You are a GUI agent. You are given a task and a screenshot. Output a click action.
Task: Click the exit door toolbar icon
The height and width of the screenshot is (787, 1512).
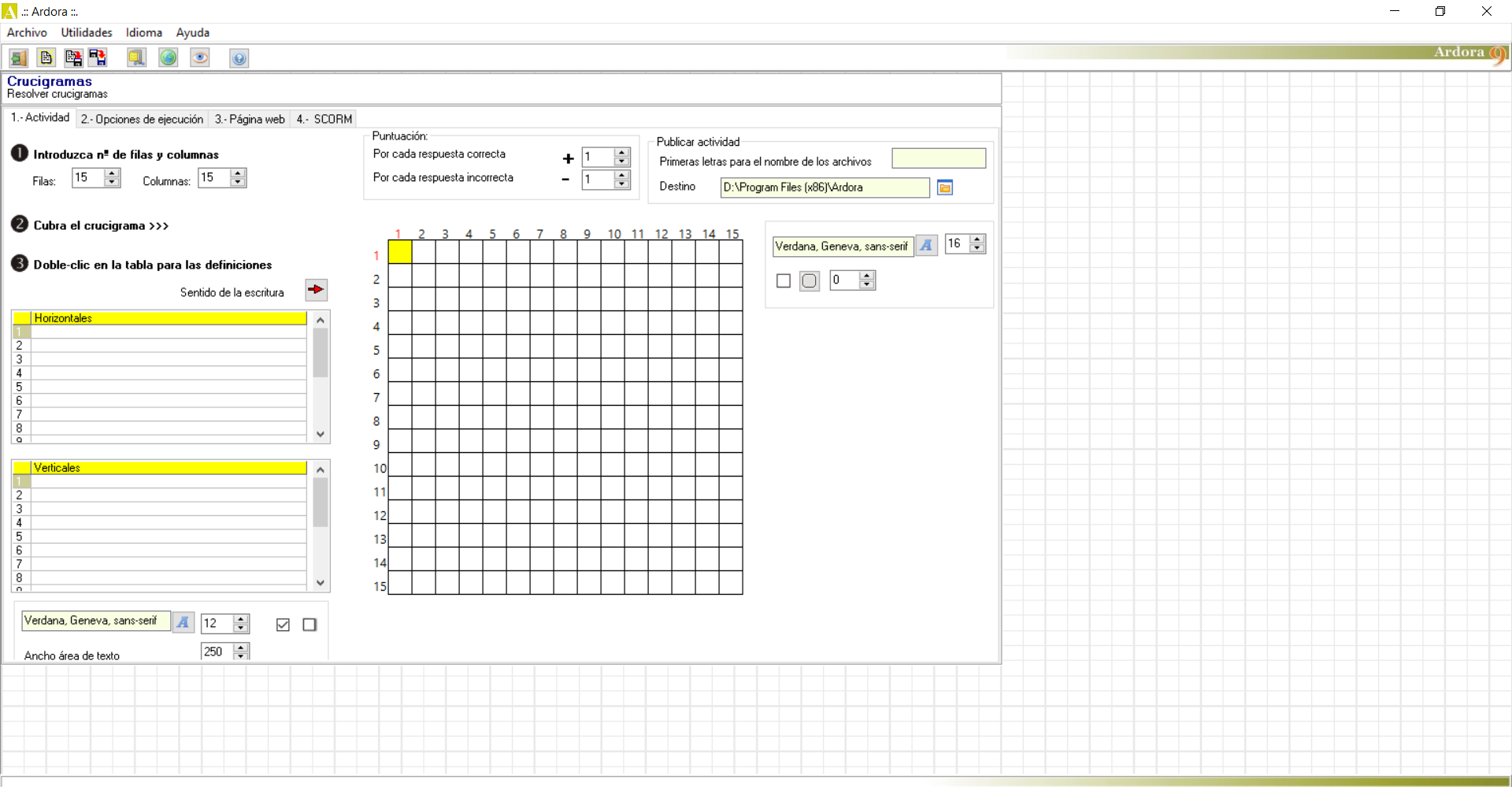click(18, 58)
